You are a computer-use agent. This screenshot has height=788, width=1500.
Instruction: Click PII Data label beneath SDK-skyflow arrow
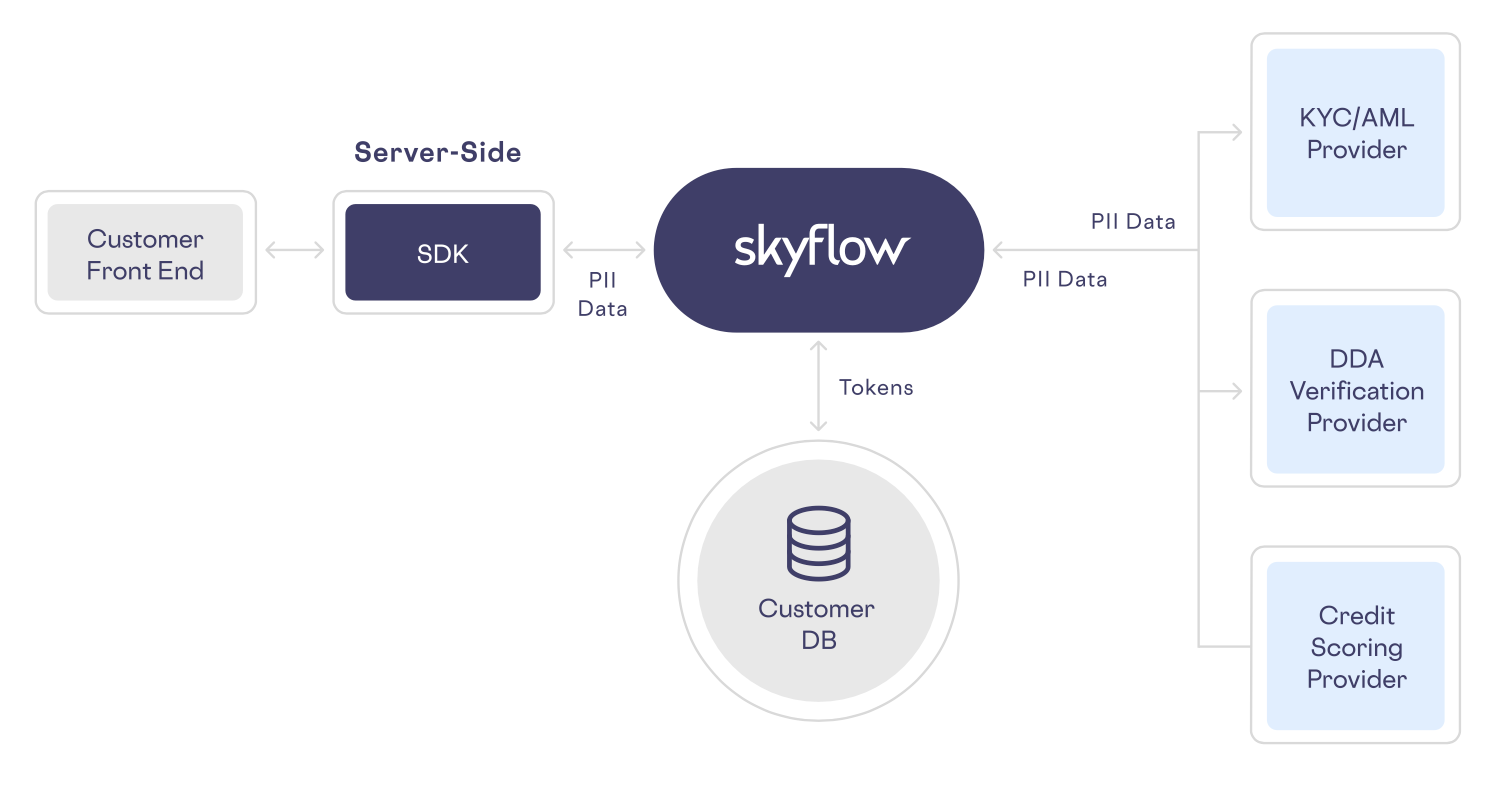point(603,295)
